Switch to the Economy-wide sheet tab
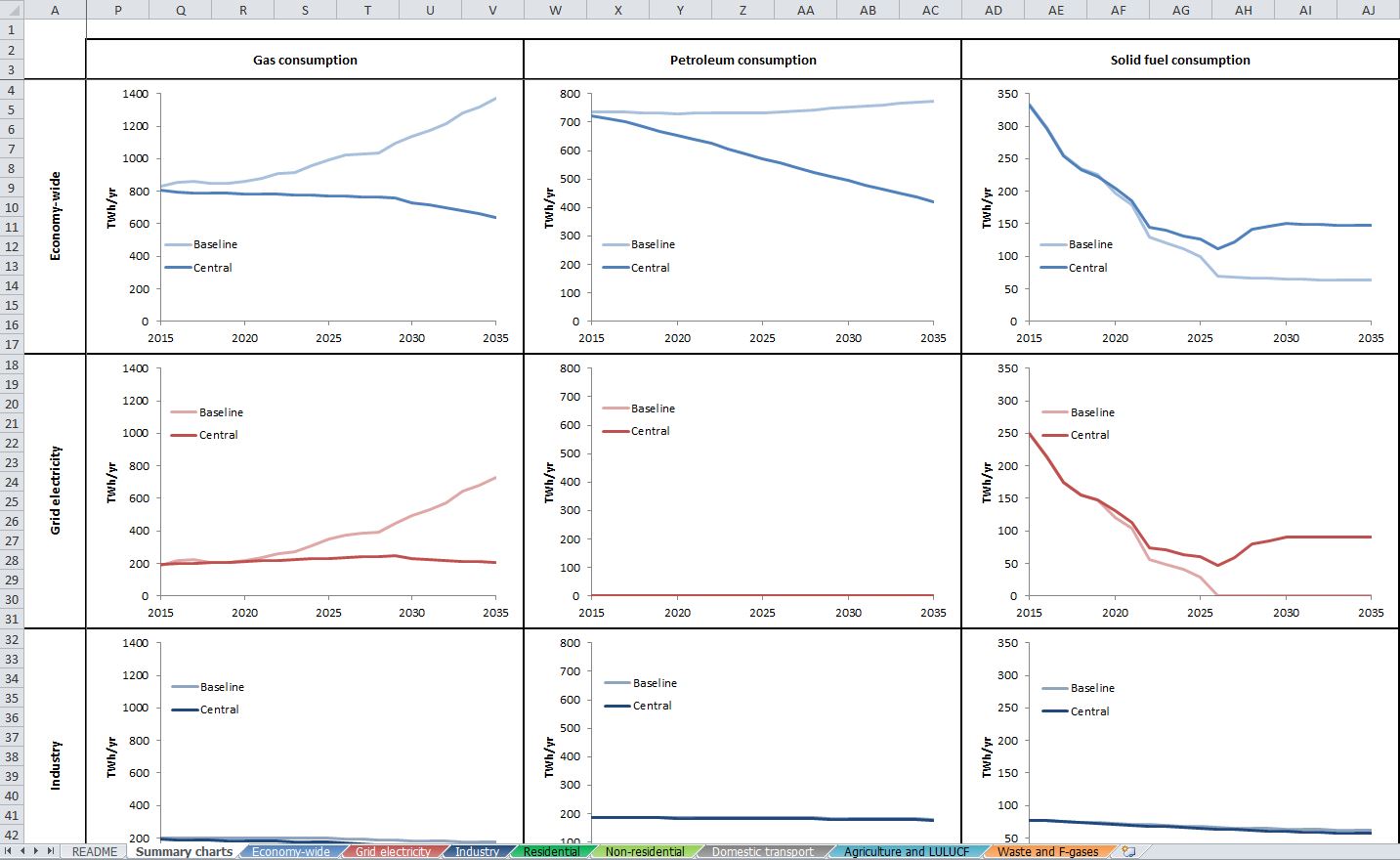1400x860 pixels. point(290,851)
